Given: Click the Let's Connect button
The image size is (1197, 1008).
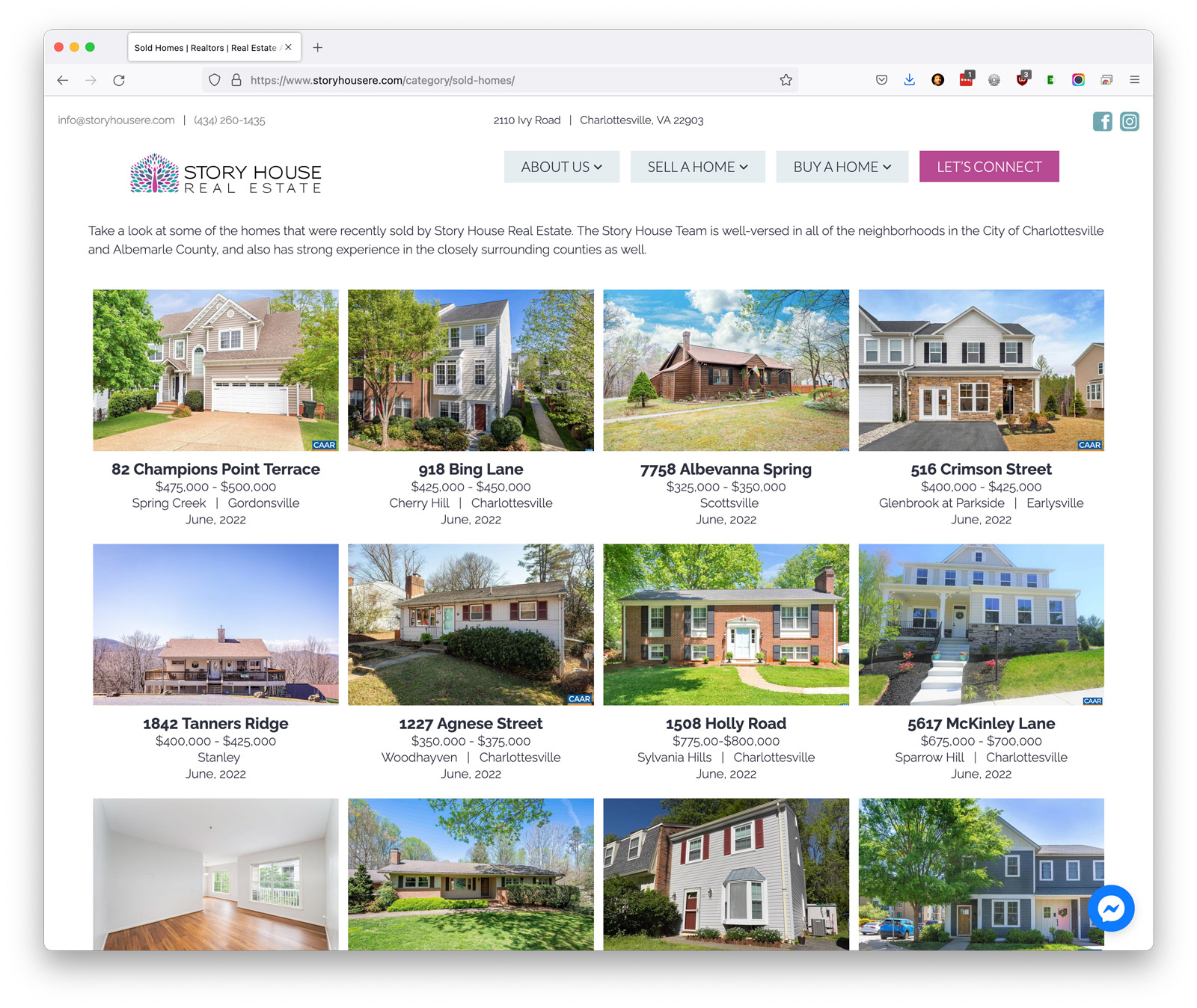Looking at the screenshot, I should pyautogui.click(x=989, y=167).
